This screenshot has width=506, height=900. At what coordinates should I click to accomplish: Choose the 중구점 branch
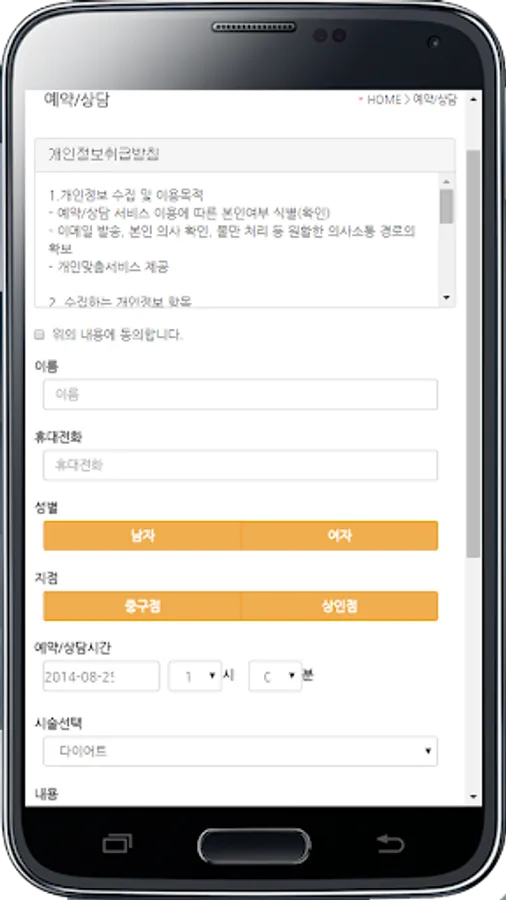click(142, 606)
